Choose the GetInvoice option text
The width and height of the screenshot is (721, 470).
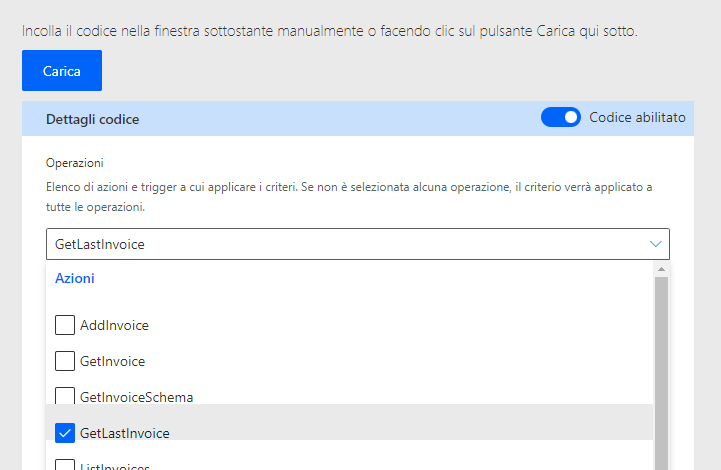[112, 361]
